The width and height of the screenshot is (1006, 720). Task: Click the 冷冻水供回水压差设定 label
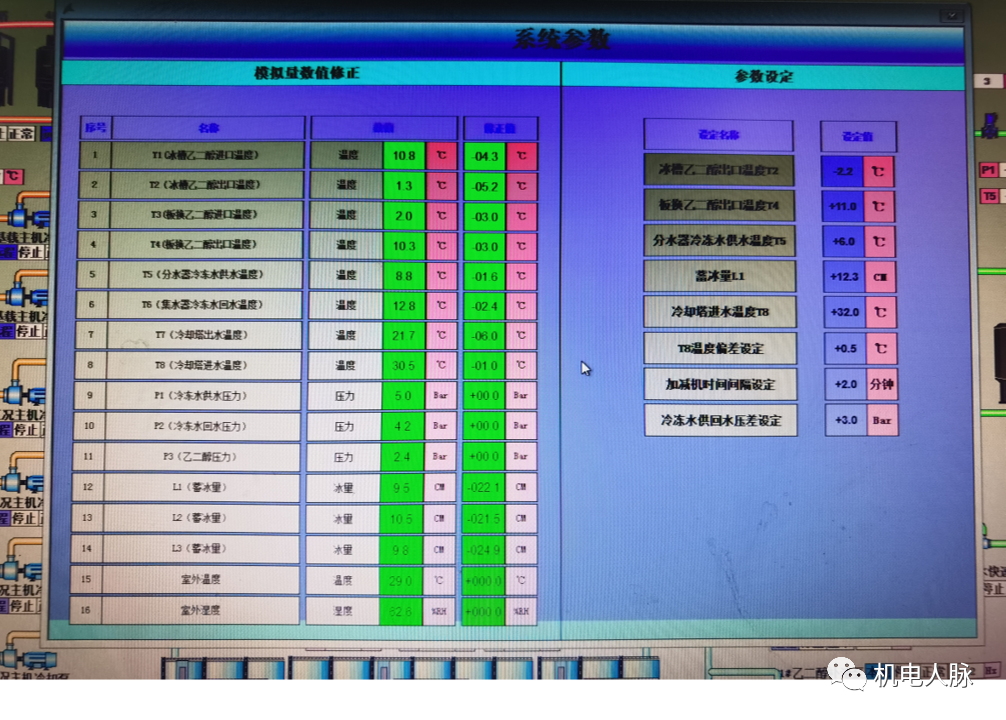pos(721,420)
